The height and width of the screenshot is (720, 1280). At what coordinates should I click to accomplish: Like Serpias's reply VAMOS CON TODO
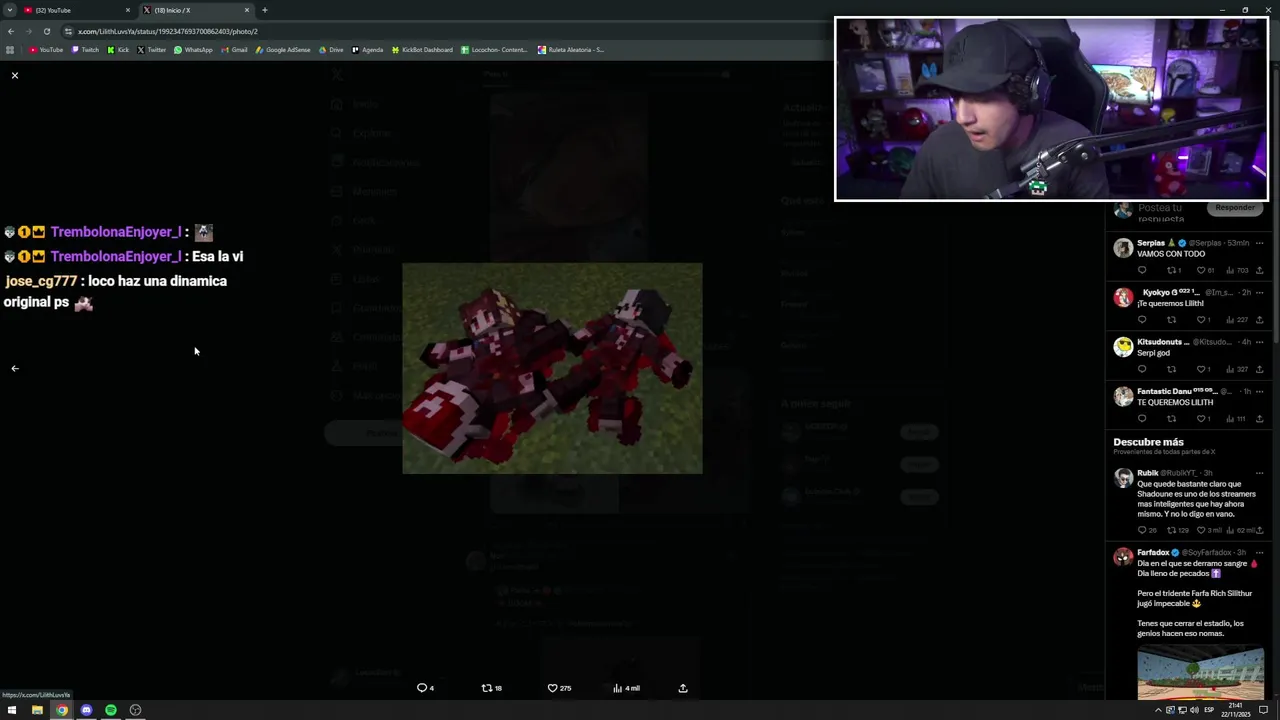(x=1207, y=270)
